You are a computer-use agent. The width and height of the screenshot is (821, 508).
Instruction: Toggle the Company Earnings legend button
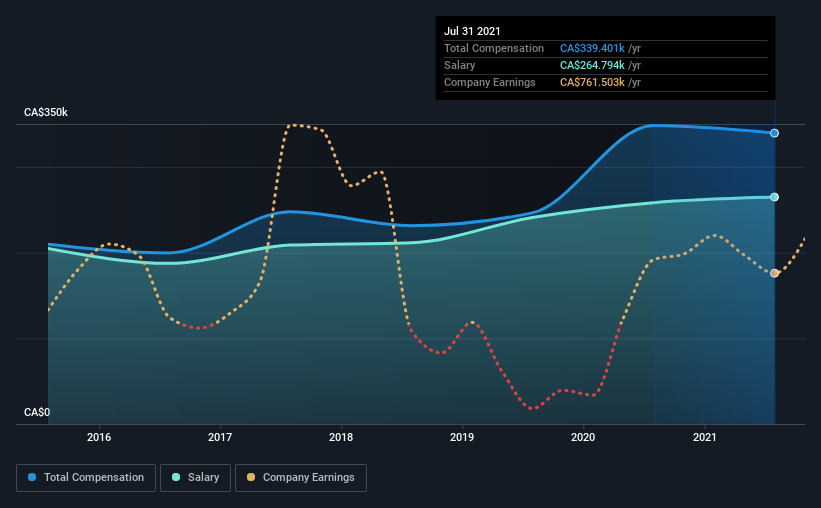point(301,478)
